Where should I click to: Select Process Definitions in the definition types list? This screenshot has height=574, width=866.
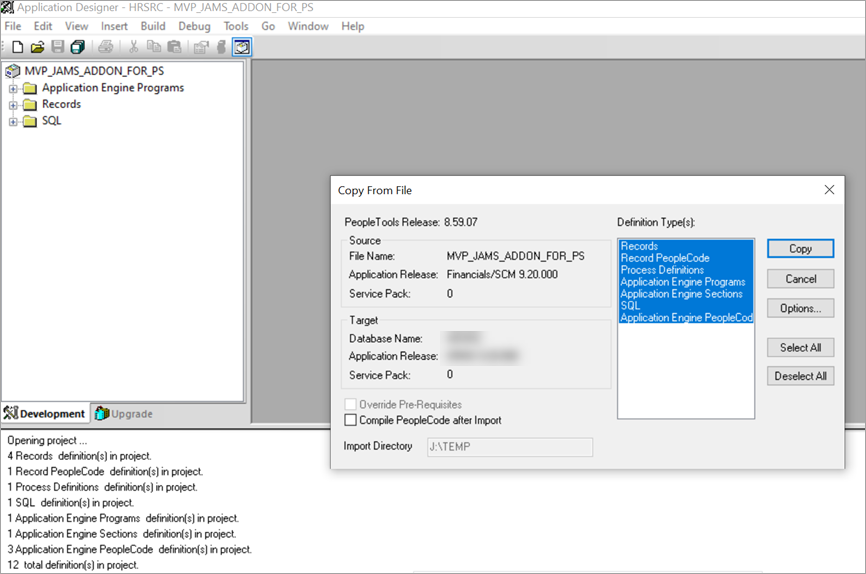pos(662,270)
